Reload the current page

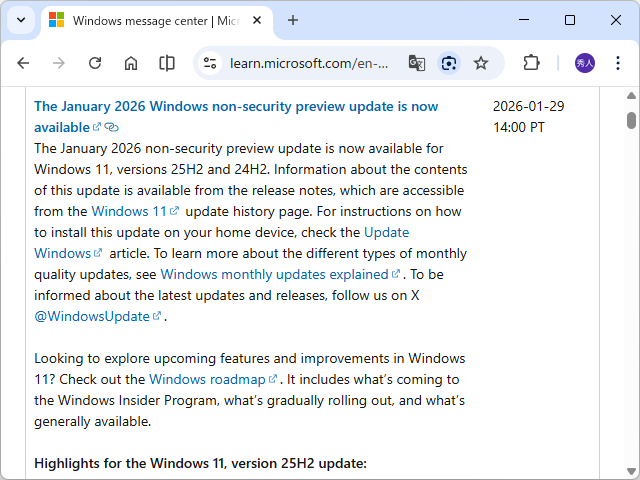[95, 63]
